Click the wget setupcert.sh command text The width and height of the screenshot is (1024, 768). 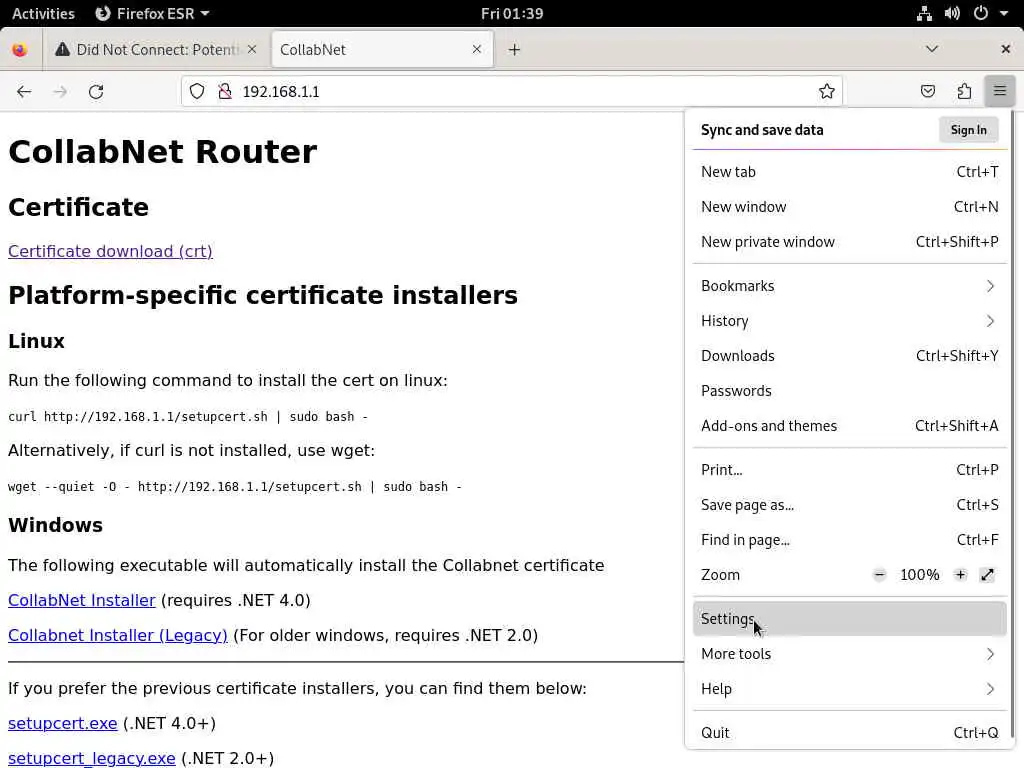tap(234, 487)
